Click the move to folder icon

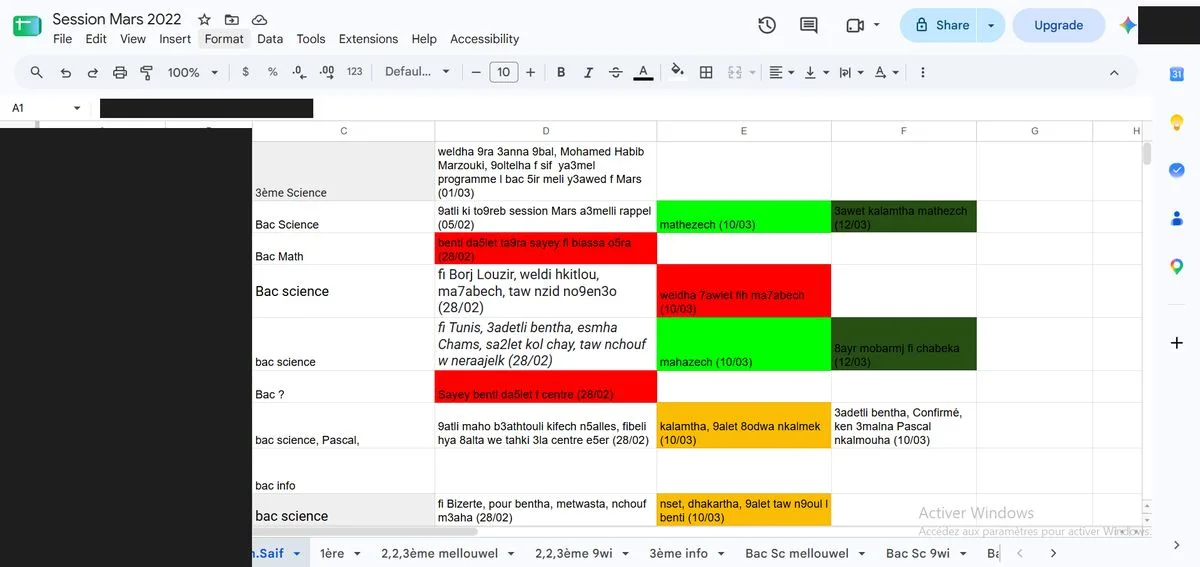tap(232, 19)
